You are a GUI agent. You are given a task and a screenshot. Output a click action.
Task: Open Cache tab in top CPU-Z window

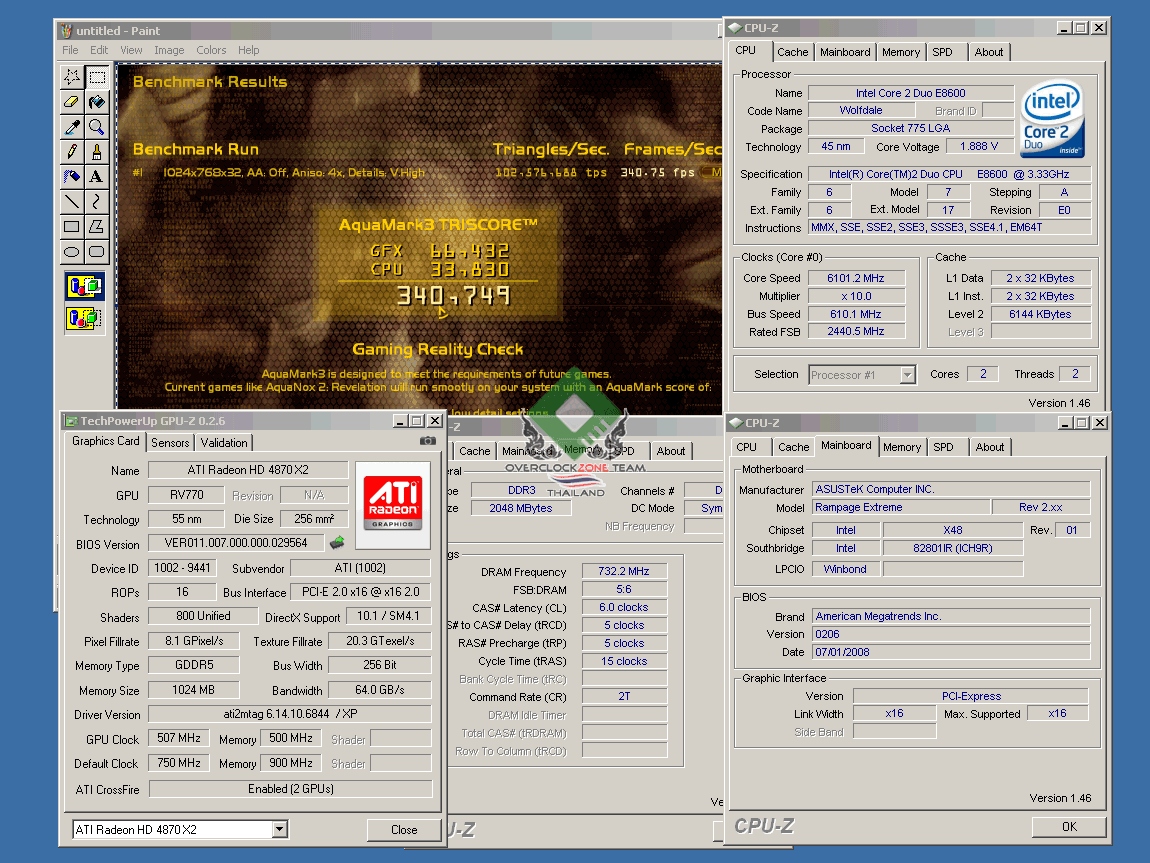[x=793, y=52]
